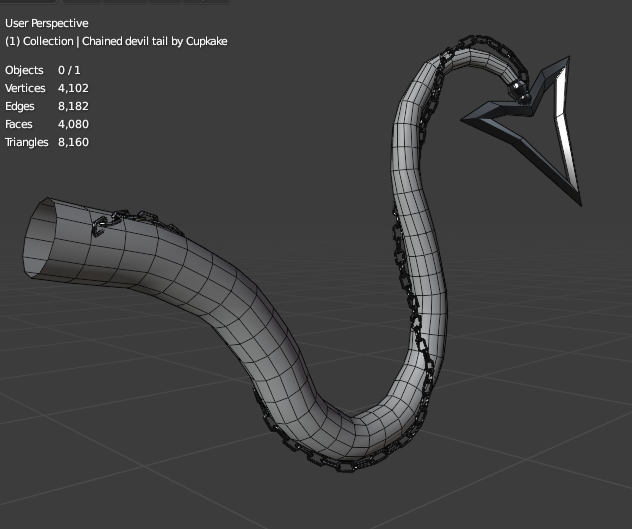Click the User Perspective view label

click(x=46, y=23)
